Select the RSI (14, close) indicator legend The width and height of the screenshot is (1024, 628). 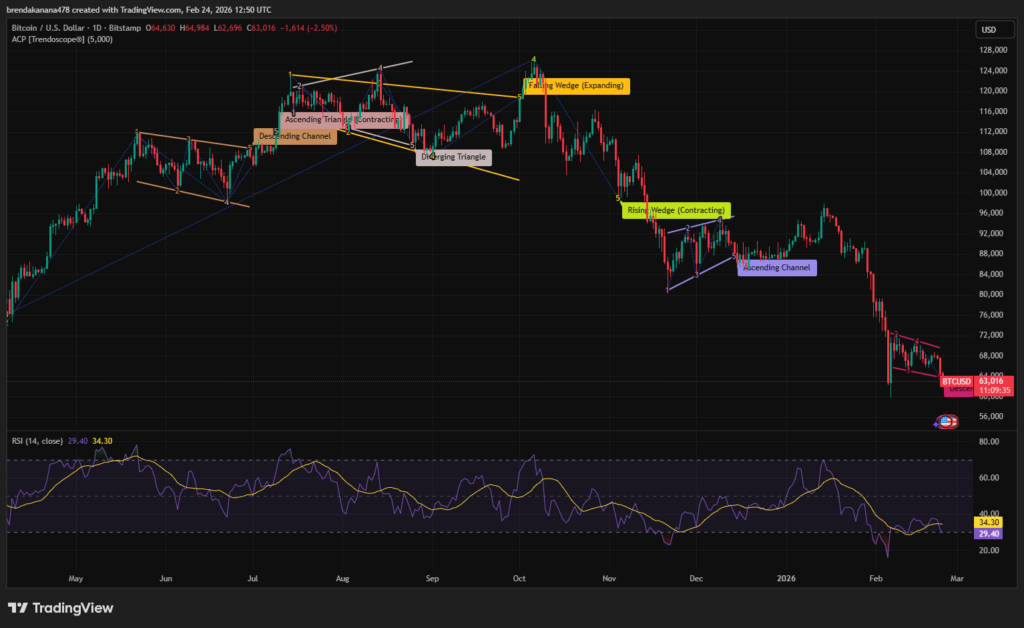[x=37, y=441]
